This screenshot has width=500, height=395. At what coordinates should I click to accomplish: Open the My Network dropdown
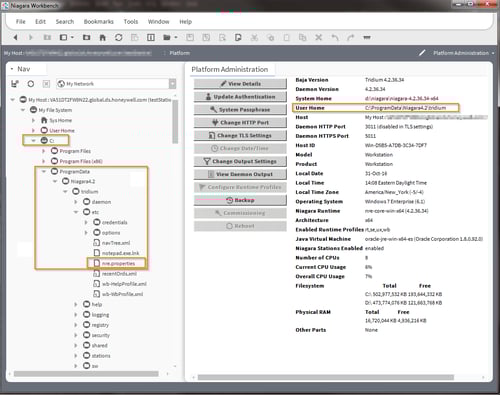pos(172,84)
